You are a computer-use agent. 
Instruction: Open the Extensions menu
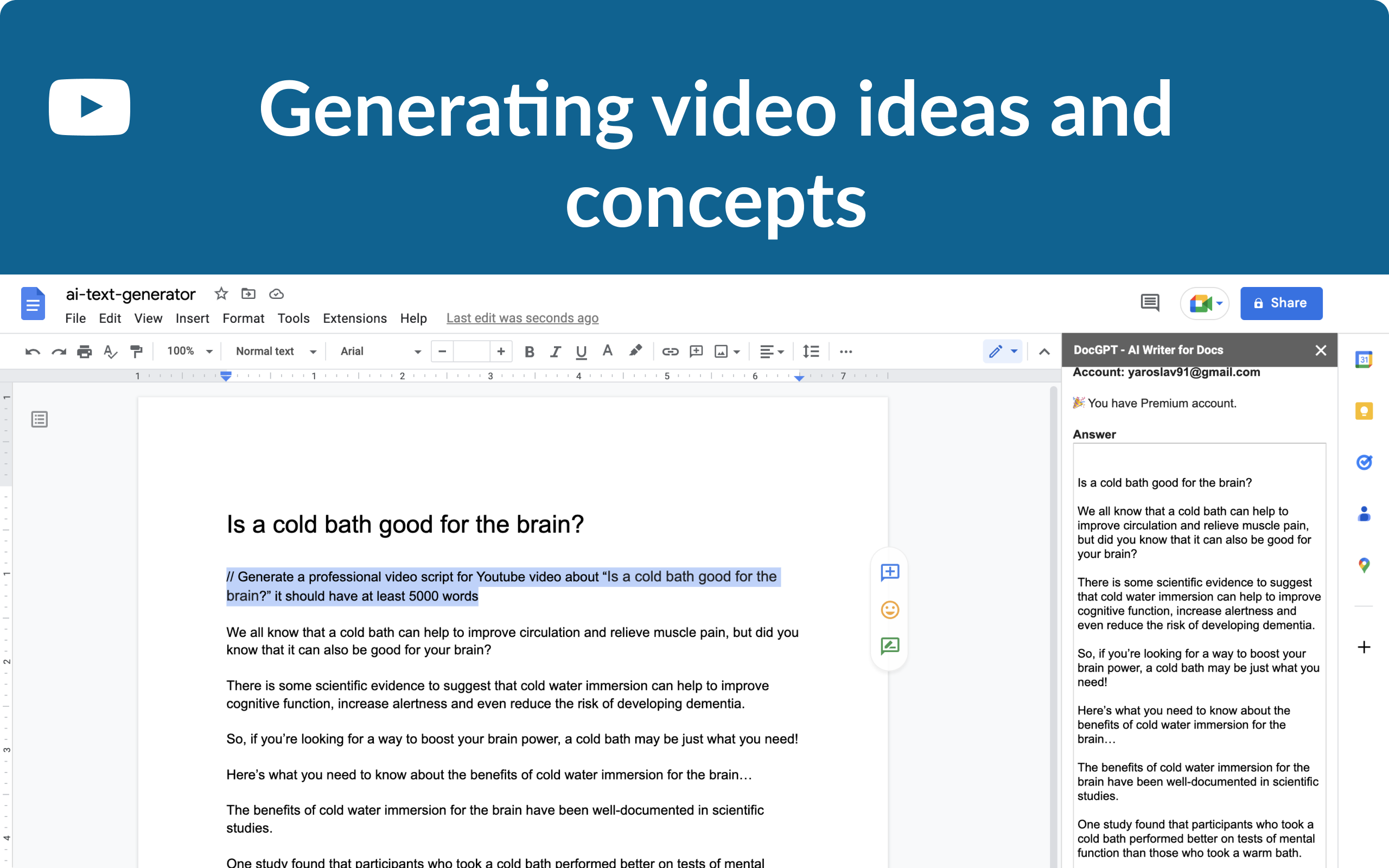[355, 318]
